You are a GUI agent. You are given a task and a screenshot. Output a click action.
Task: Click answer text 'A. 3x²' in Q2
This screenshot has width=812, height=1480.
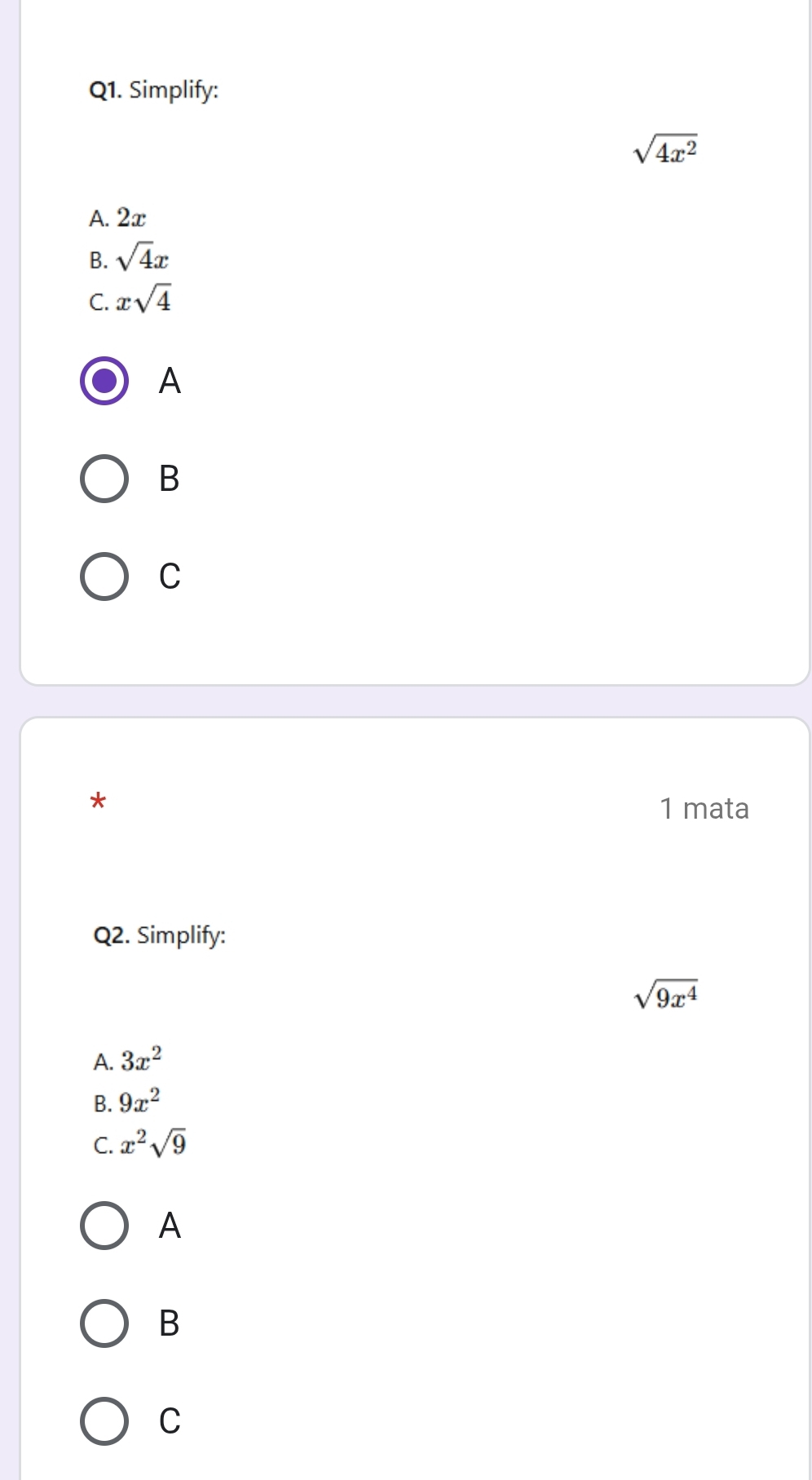point(128,1060)
